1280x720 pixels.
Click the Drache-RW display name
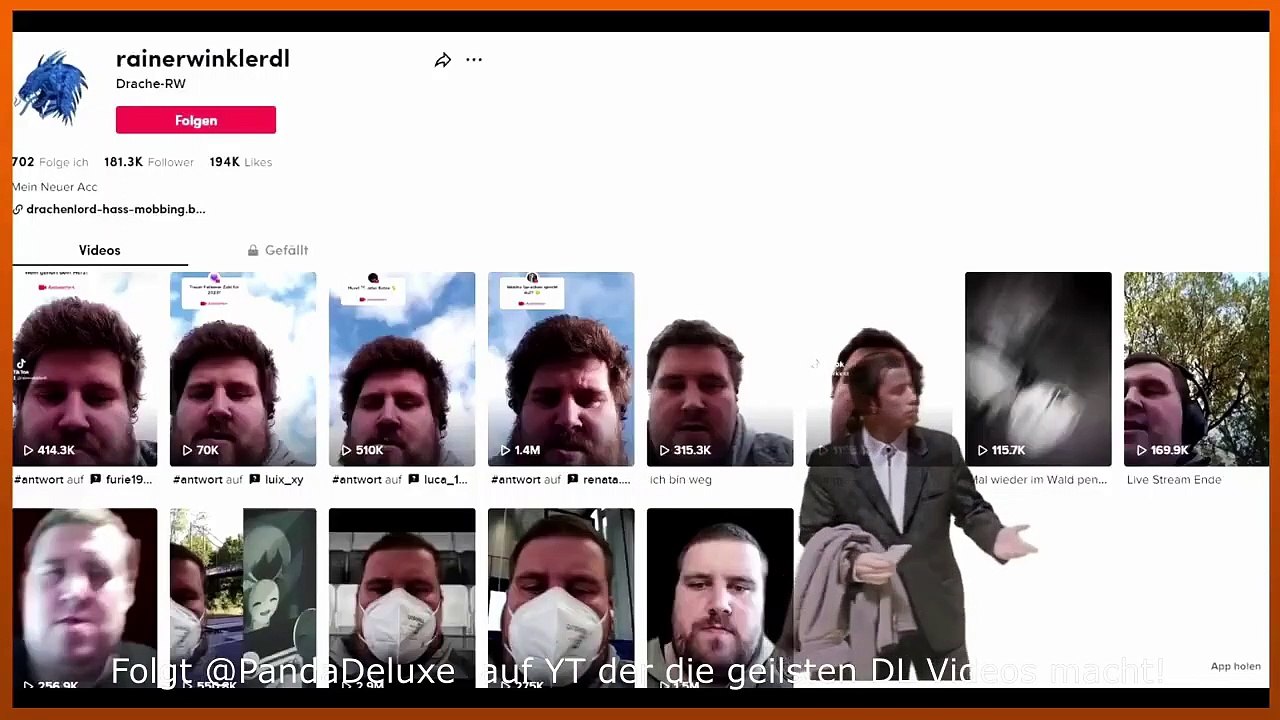151,84
